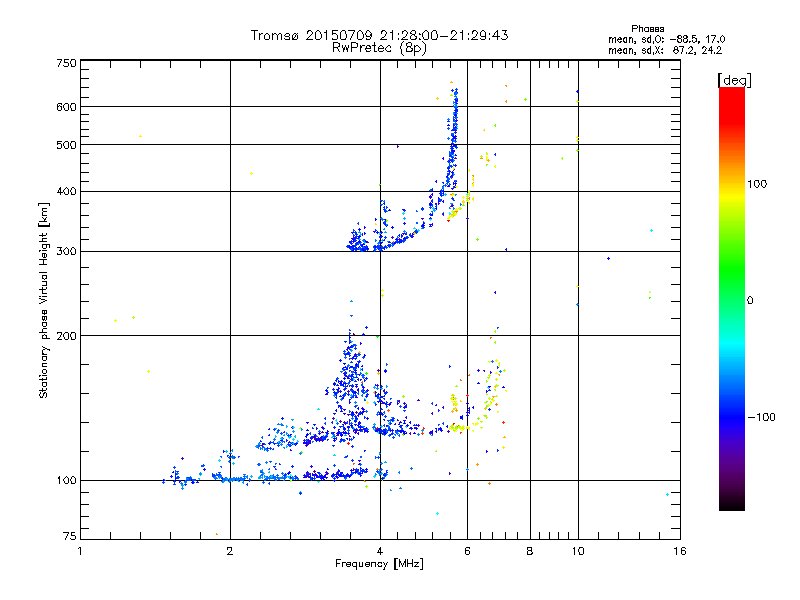800x600 pixels.
Task: Click the colorbar tick label '-100'
Action: pyautogui.click(x=761, y=417)
